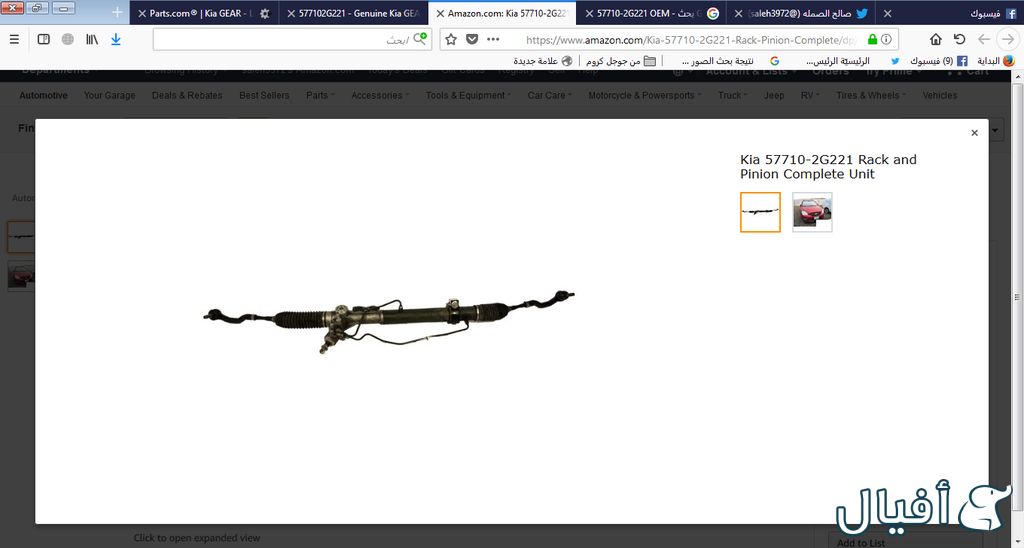Reload the current Amazon page
Viewport: 1024px width, 548px height.
960,39
